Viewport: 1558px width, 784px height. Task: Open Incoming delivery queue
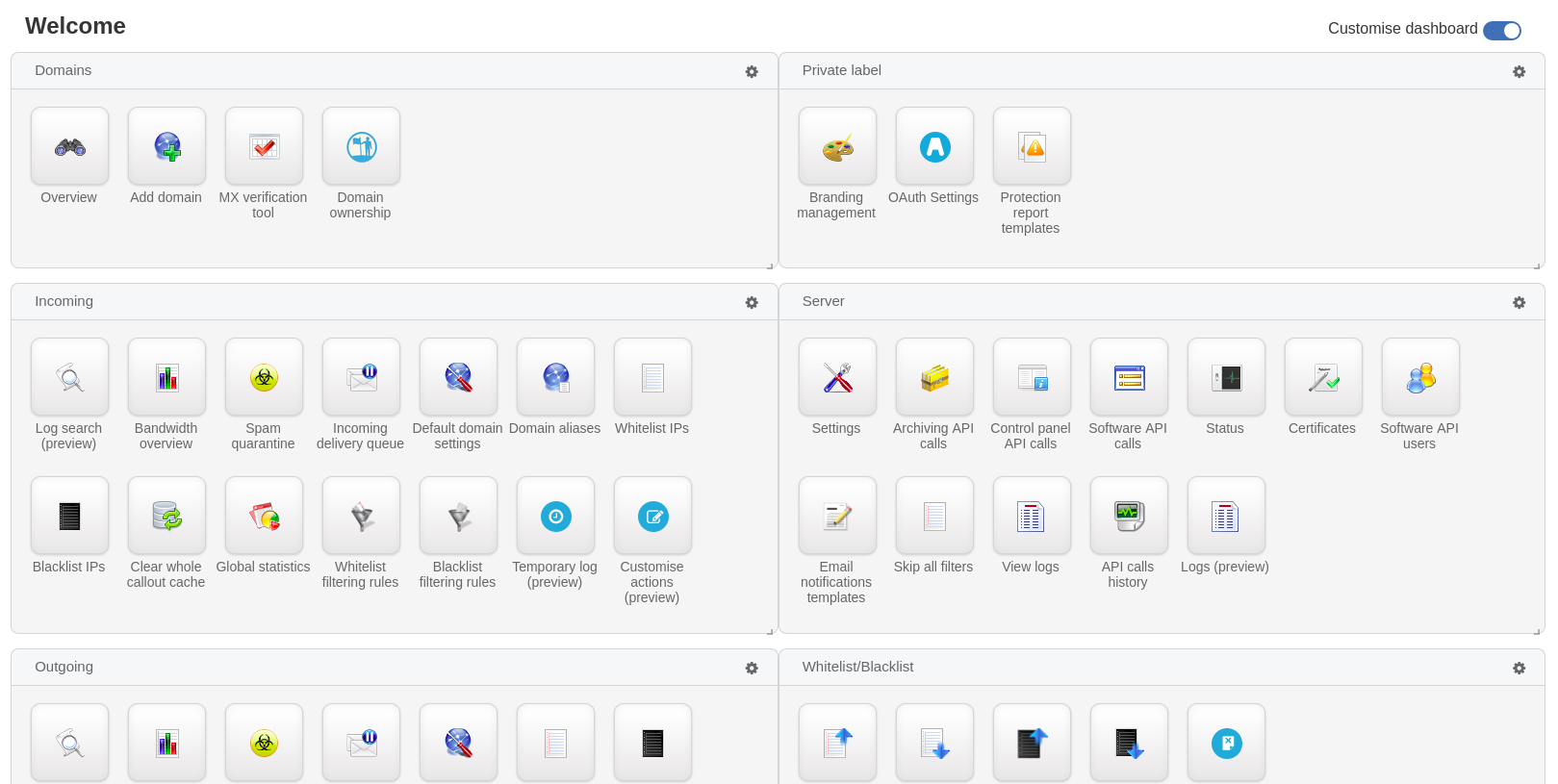point(361,377)
